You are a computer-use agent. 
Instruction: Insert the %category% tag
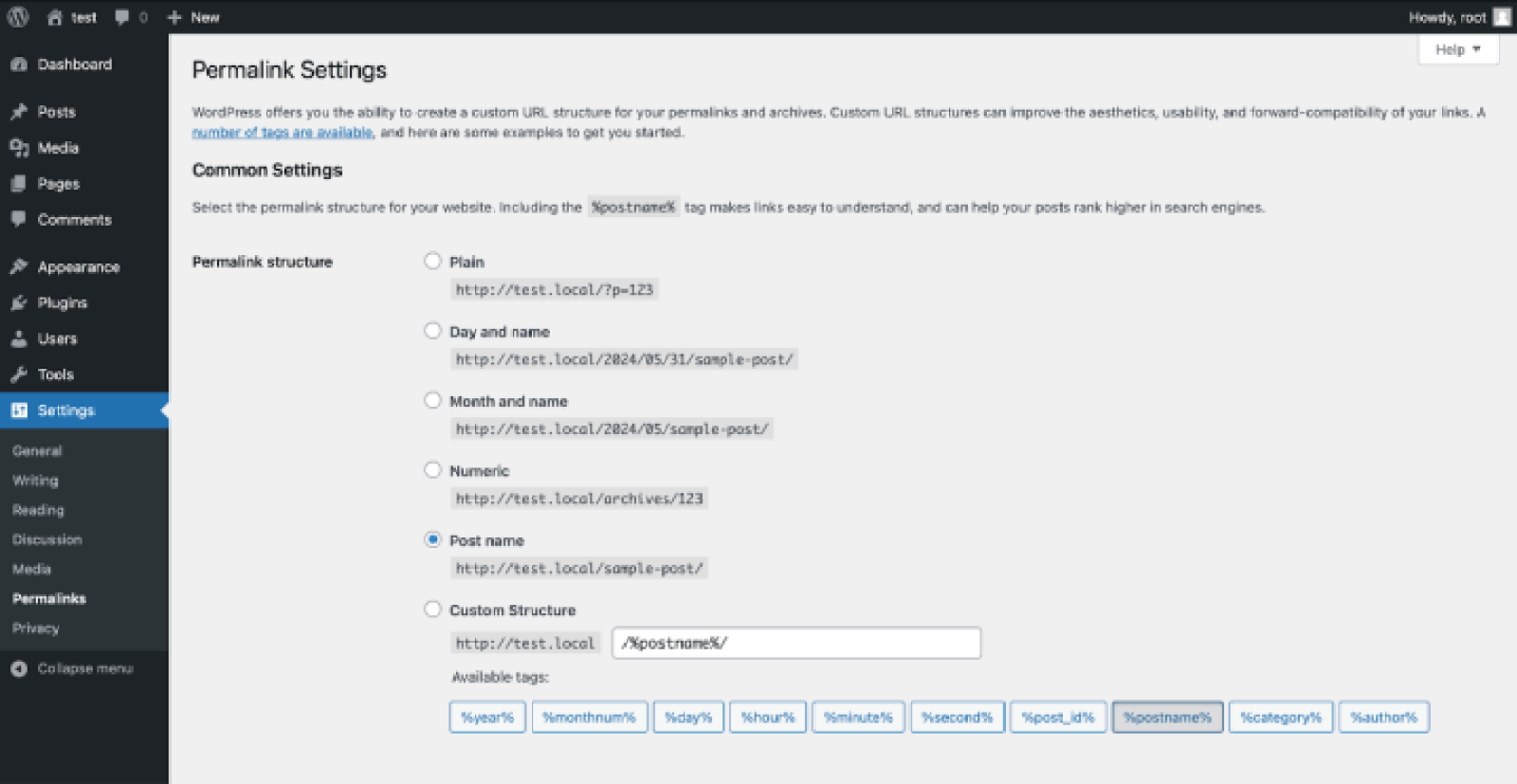[1281, 718]
